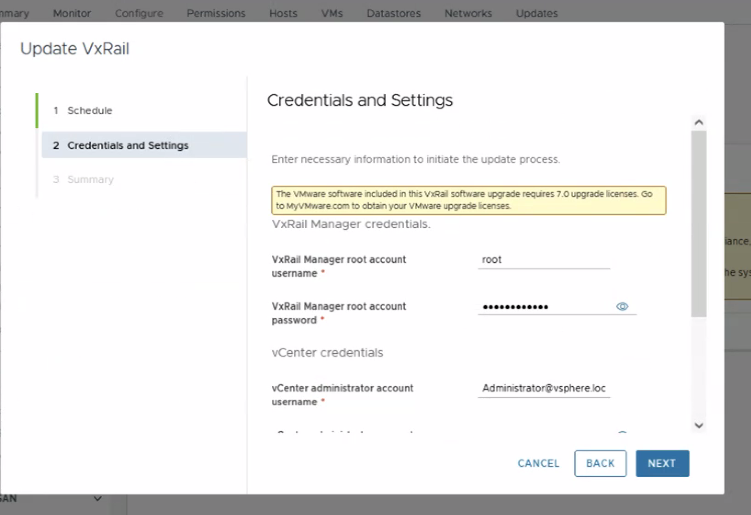751x515 pixels.
Task: Click the 'vCenter credentials' section heading
Action: 328,353
